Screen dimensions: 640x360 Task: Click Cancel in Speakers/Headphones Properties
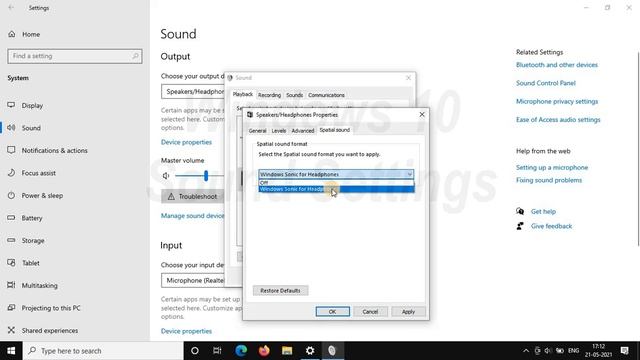click(370, 311)
